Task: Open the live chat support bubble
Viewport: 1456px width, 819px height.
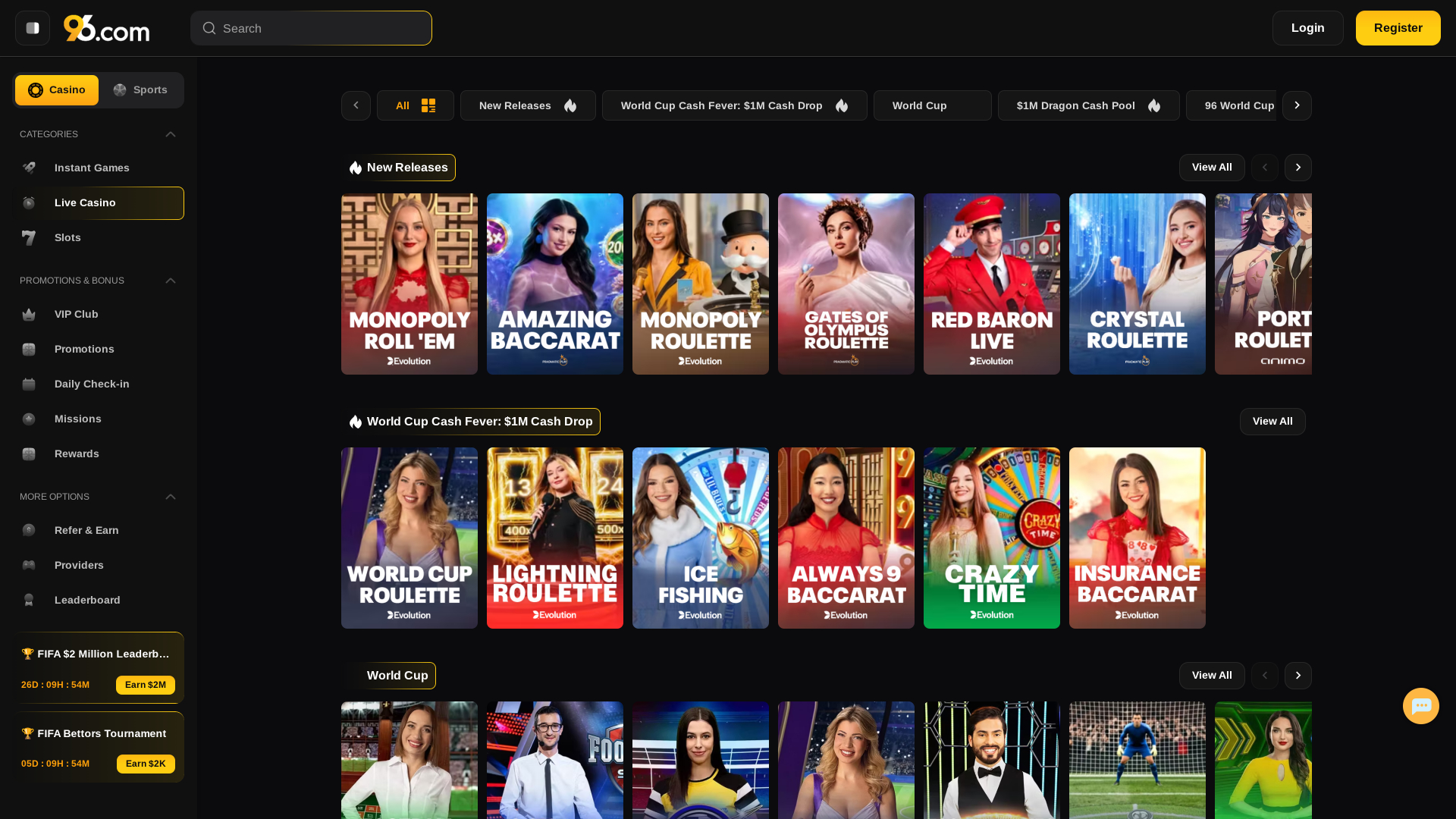Action: 1421,706
